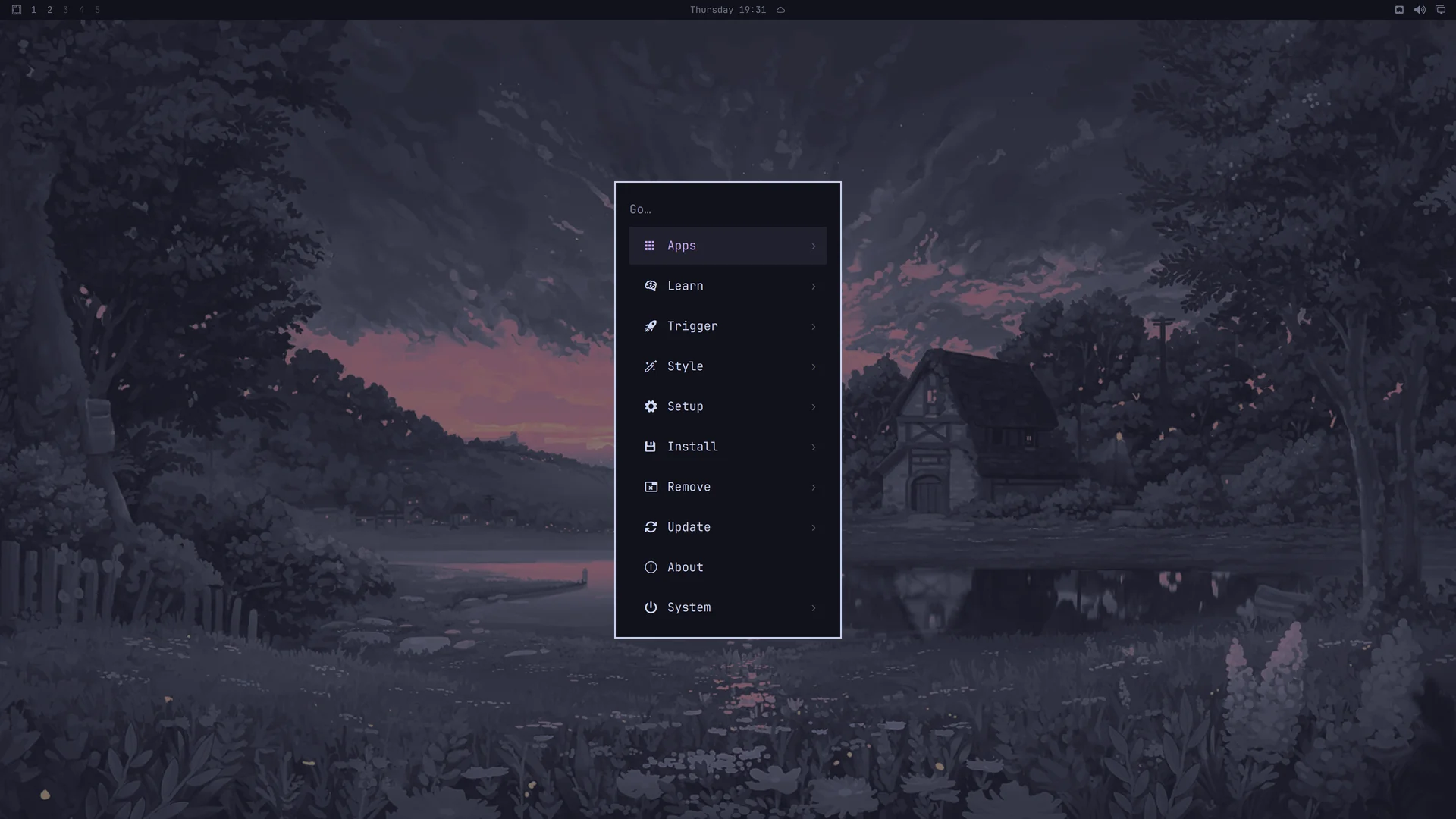Expand the Remove submenu chevron
This screenshot has width=1456, height=819.
tap(814, 488)
